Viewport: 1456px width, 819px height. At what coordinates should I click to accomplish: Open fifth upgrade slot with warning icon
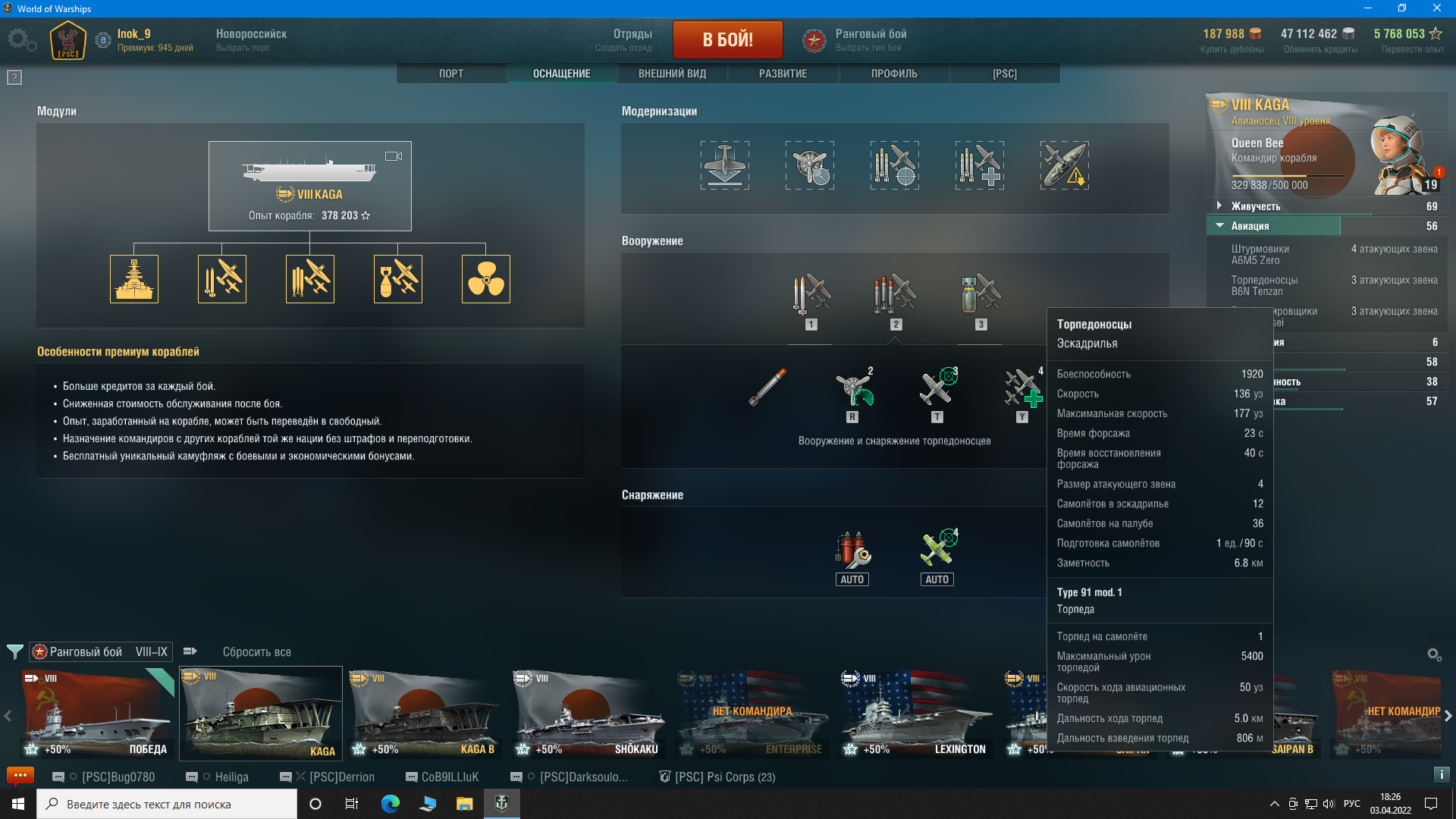[1065, 165]
